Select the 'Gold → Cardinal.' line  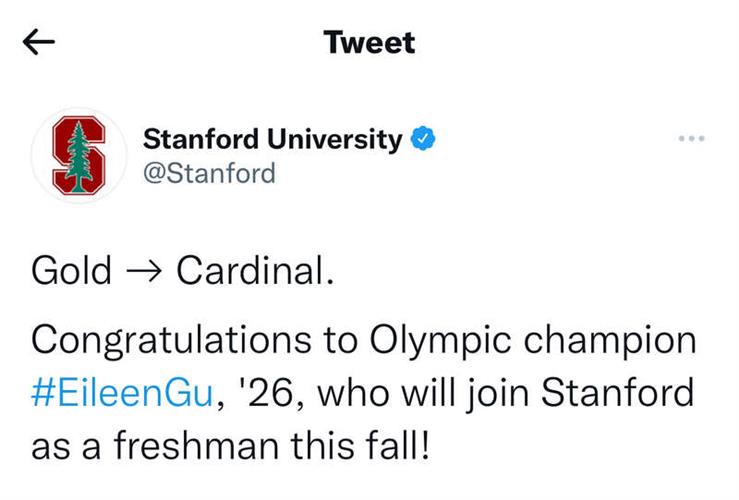coord(181,271)
